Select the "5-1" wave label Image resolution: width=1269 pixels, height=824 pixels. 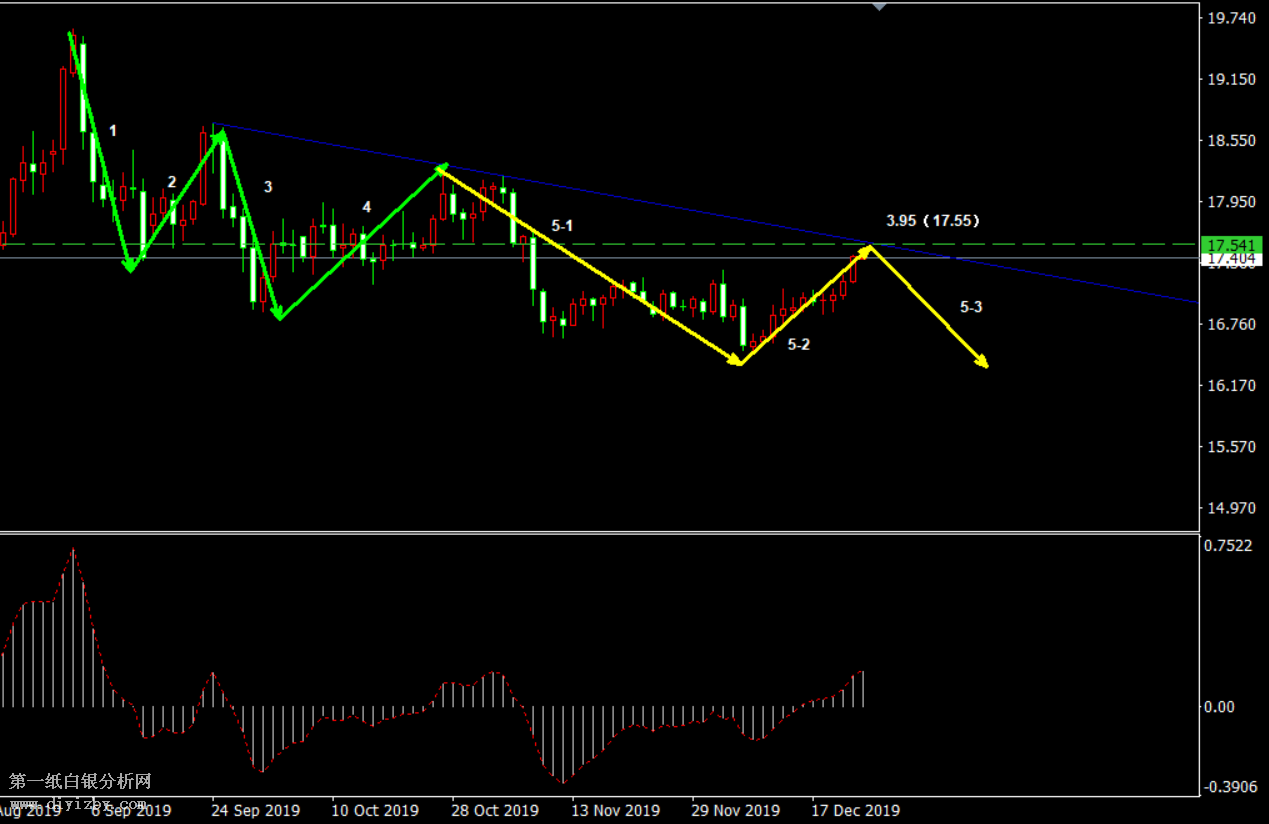coord(562,226)
